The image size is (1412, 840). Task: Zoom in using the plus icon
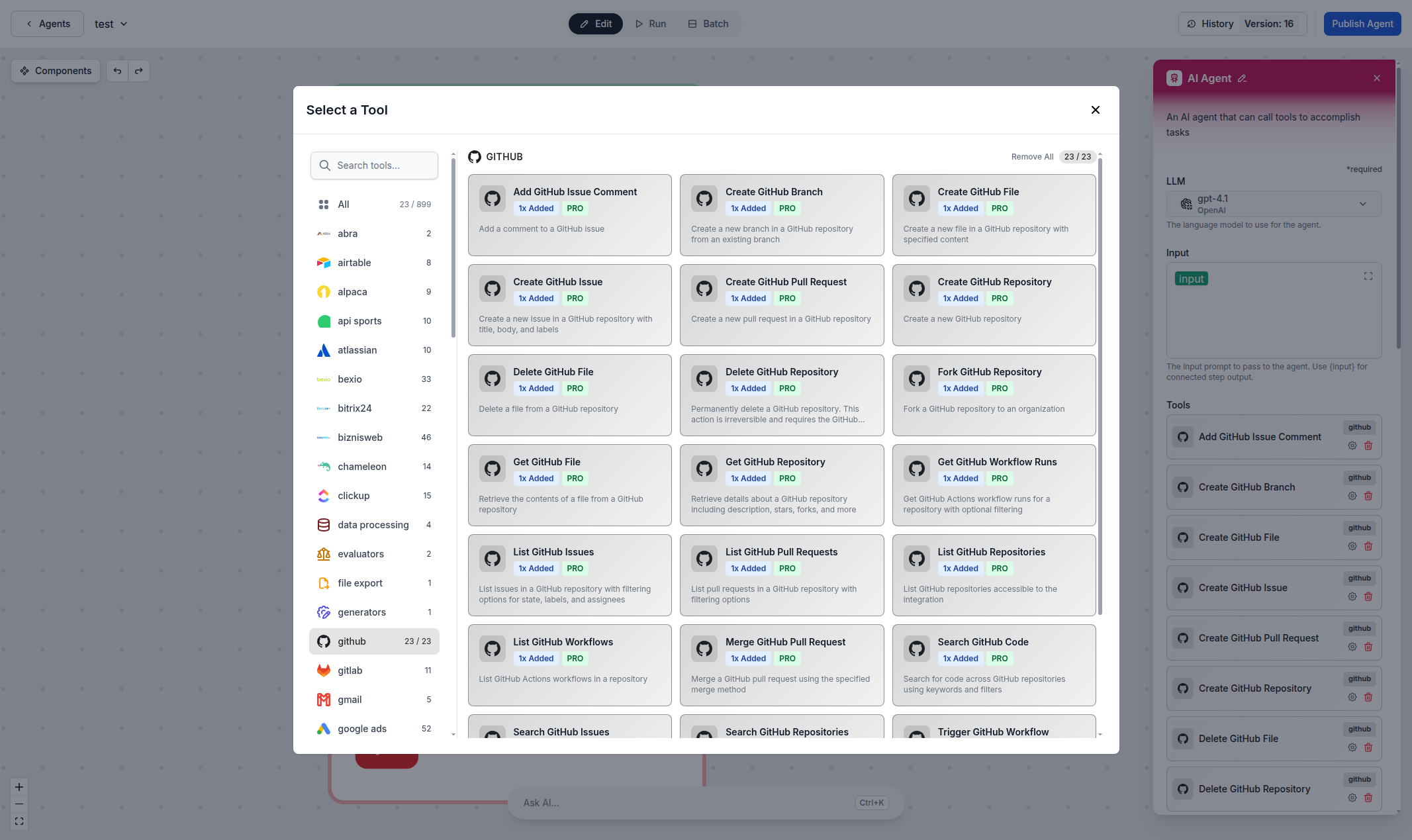click(19, 787)
